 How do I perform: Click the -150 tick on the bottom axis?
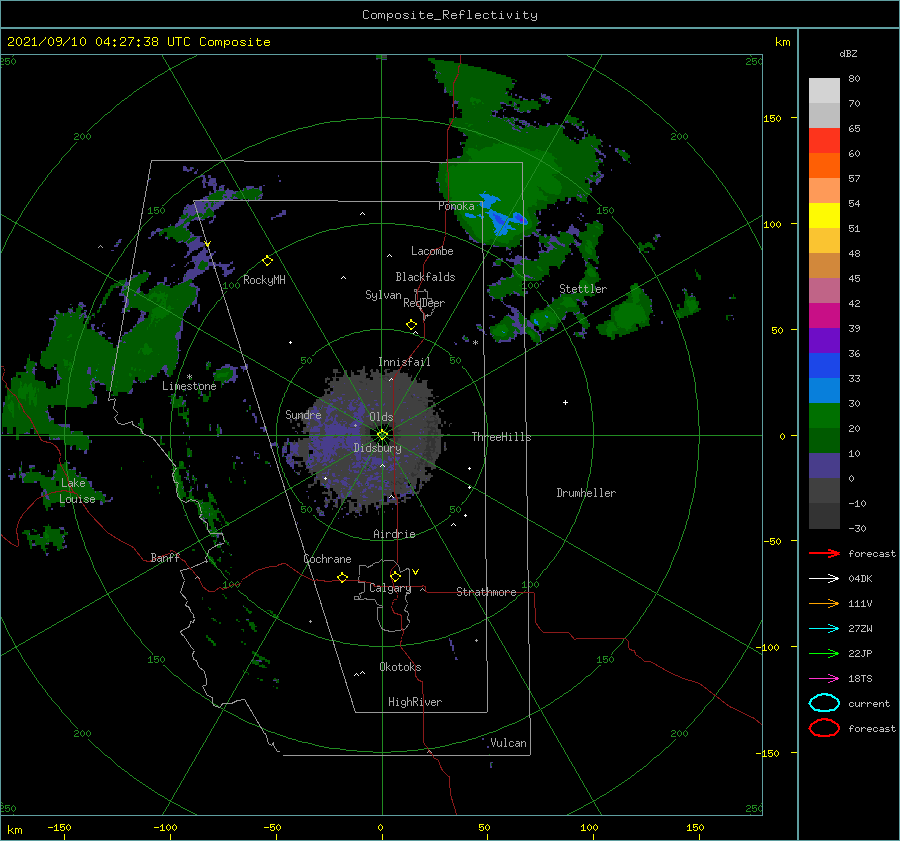coord(59,827)
